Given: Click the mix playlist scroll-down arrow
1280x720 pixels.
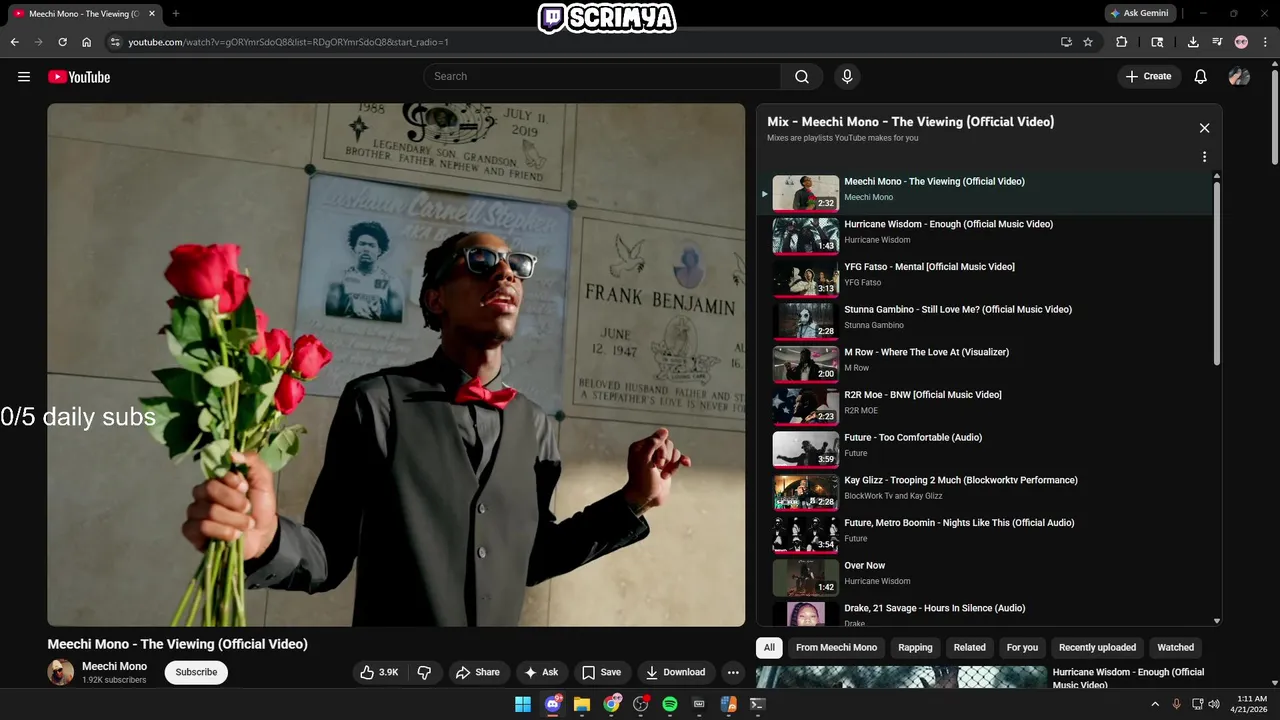Looking at the screenshot, I should [1217, 621].
